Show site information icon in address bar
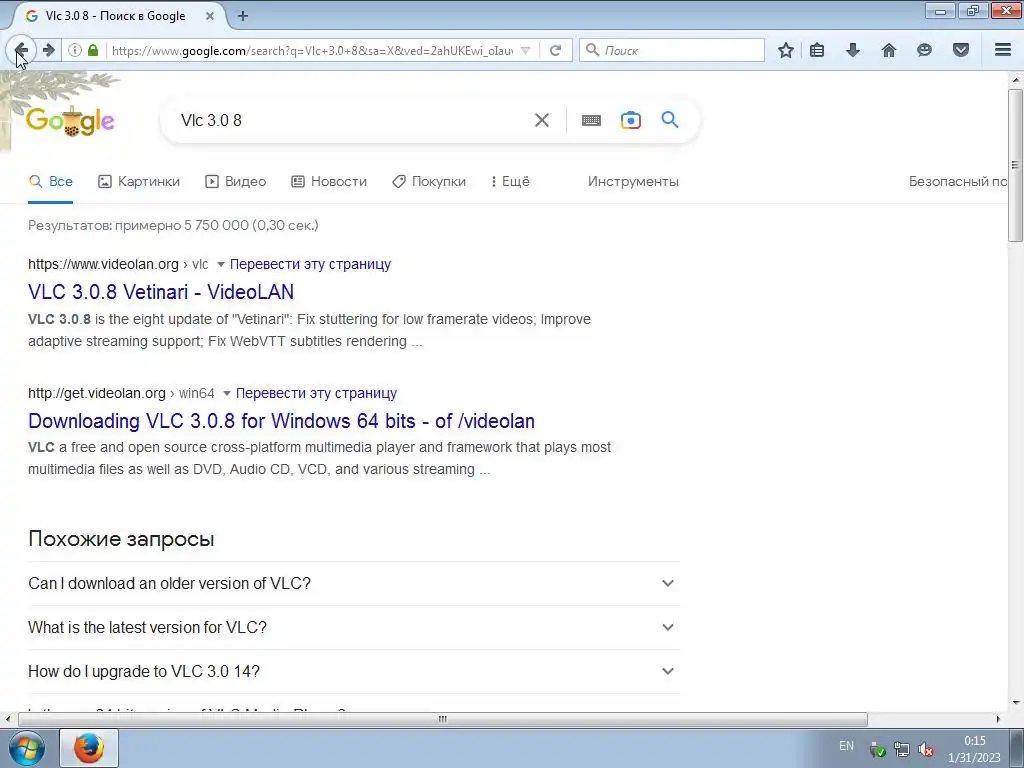1024x768 pixels. point(75,50)
